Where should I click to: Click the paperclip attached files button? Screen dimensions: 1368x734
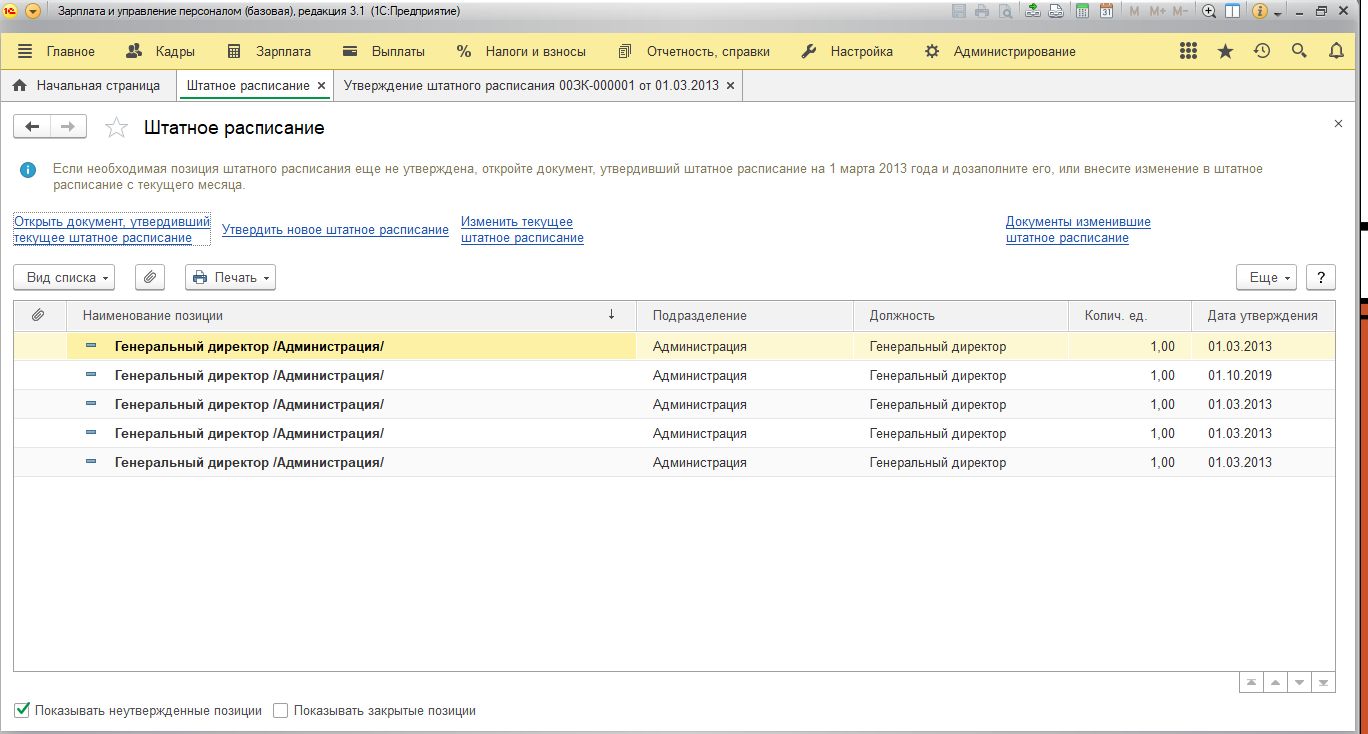click(x=149, y=277)
